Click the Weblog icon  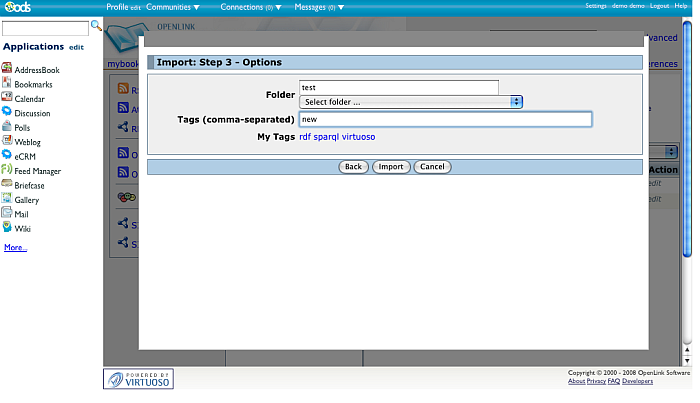click(x=7, y=141)
